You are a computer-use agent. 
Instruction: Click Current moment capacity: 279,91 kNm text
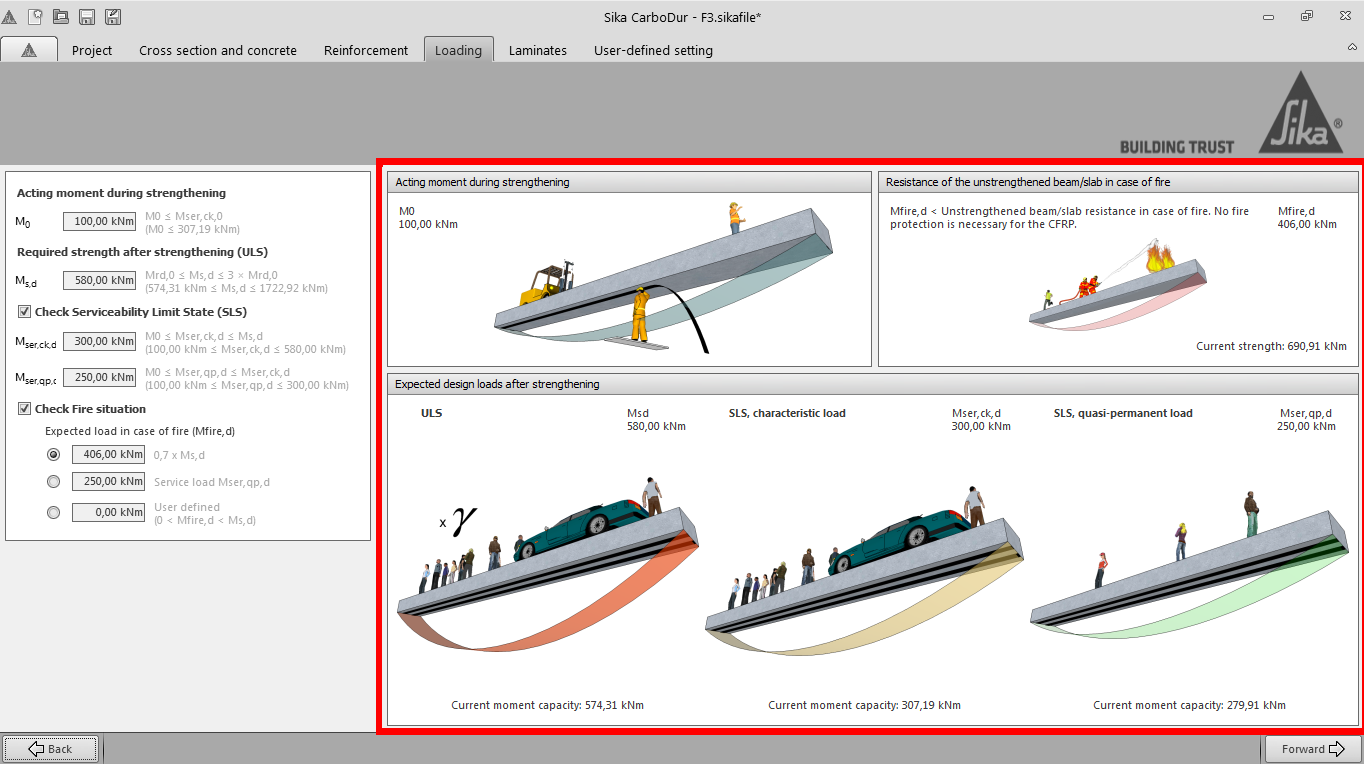(1189, 705)
